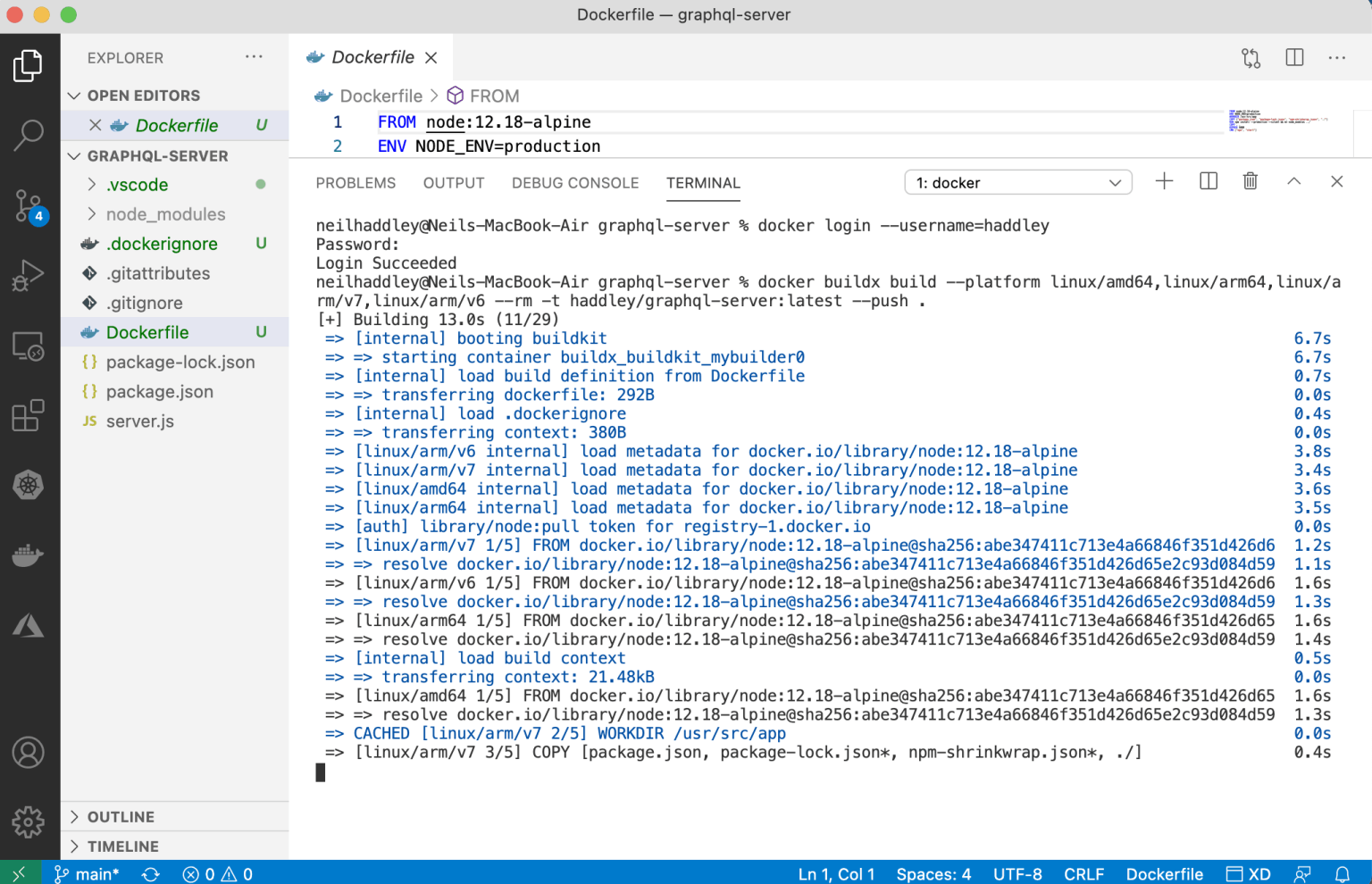Open the Accounts menu

[x=29, y=753]
